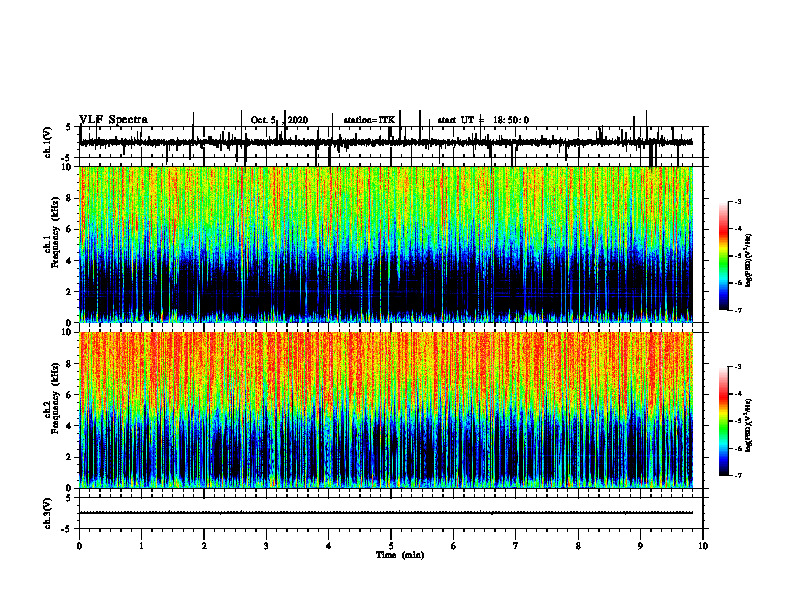Click the ch.1 spectrogram color scale bar
792x612 pixels.
(x=723, y=256)
